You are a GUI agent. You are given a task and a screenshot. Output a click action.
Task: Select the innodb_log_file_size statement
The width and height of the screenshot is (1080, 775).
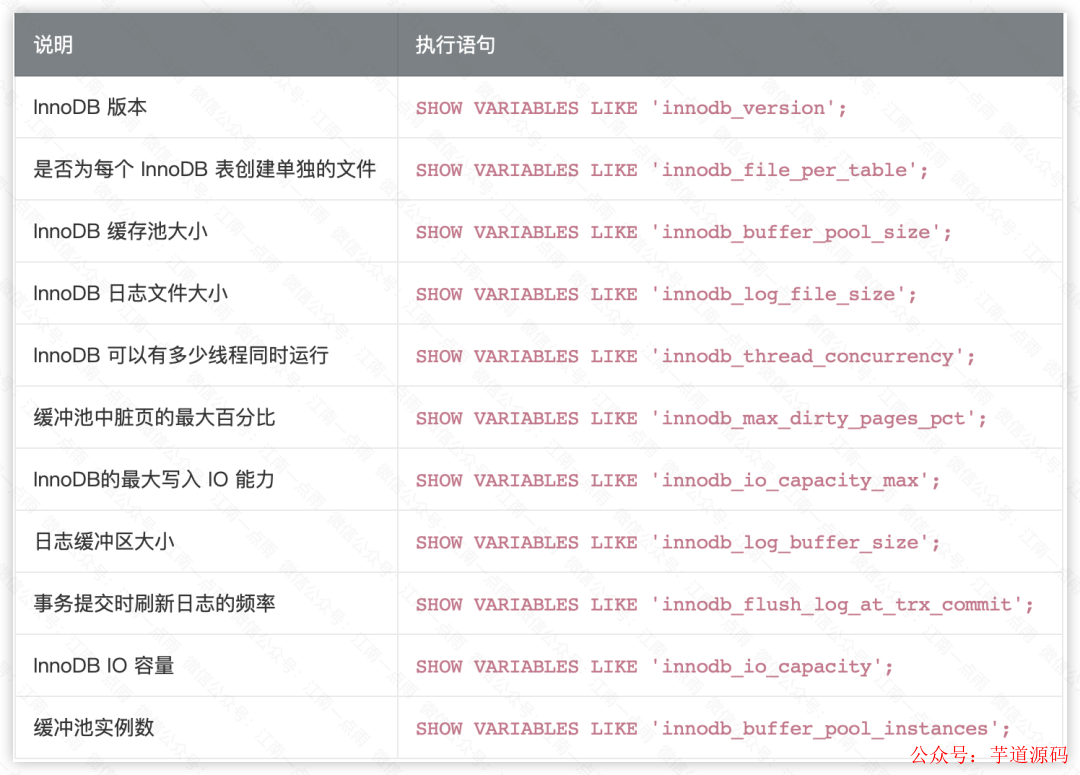(666, 294)
